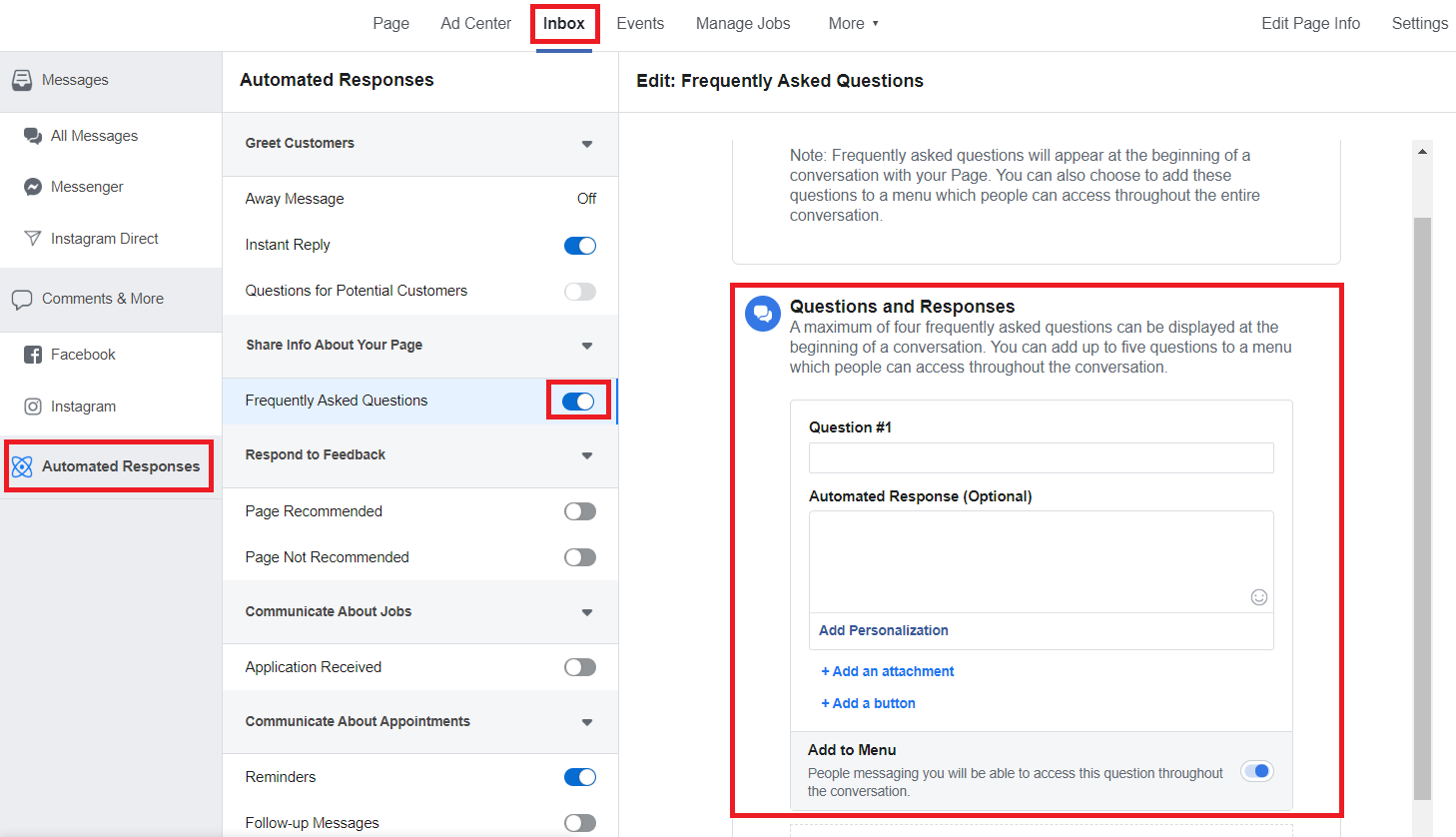
Task: Disable the Instant Reply toggle
Action: click(580, 246)
